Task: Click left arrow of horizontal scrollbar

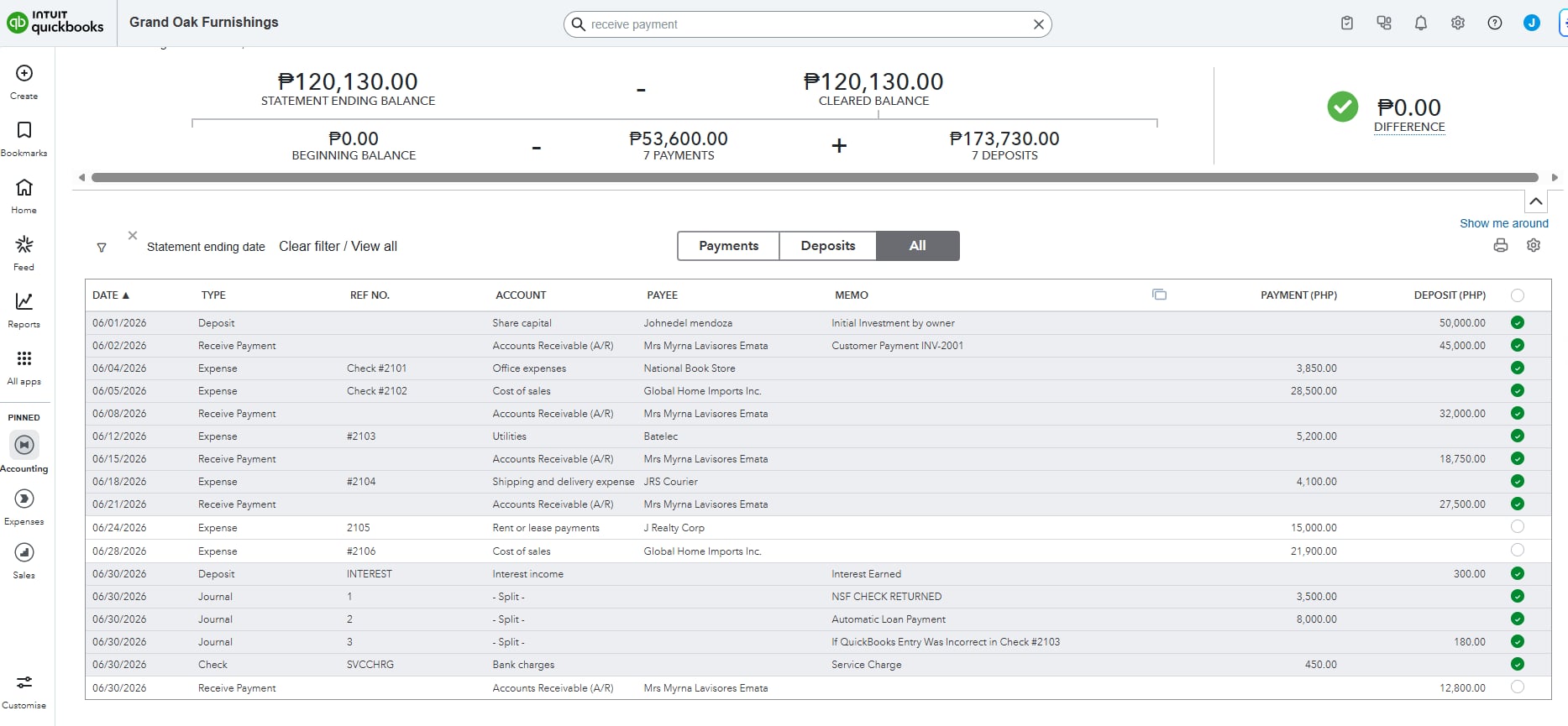Action: click(81, 177)
